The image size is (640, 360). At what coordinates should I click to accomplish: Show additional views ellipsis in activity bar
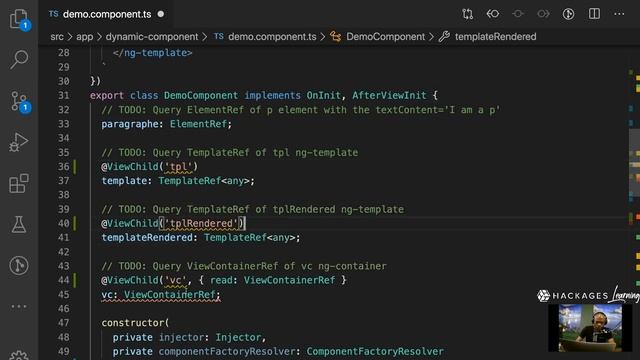19,307
